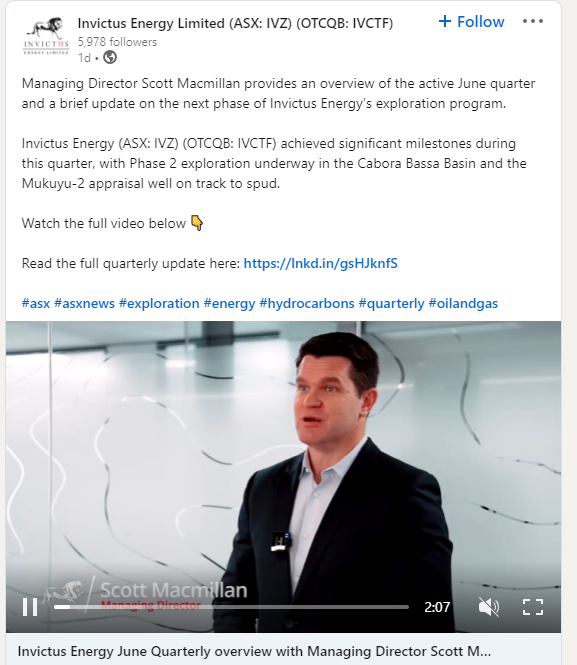Select the #exploration hashtag
This screenshot has width=577, height=665.
[159, 304]
